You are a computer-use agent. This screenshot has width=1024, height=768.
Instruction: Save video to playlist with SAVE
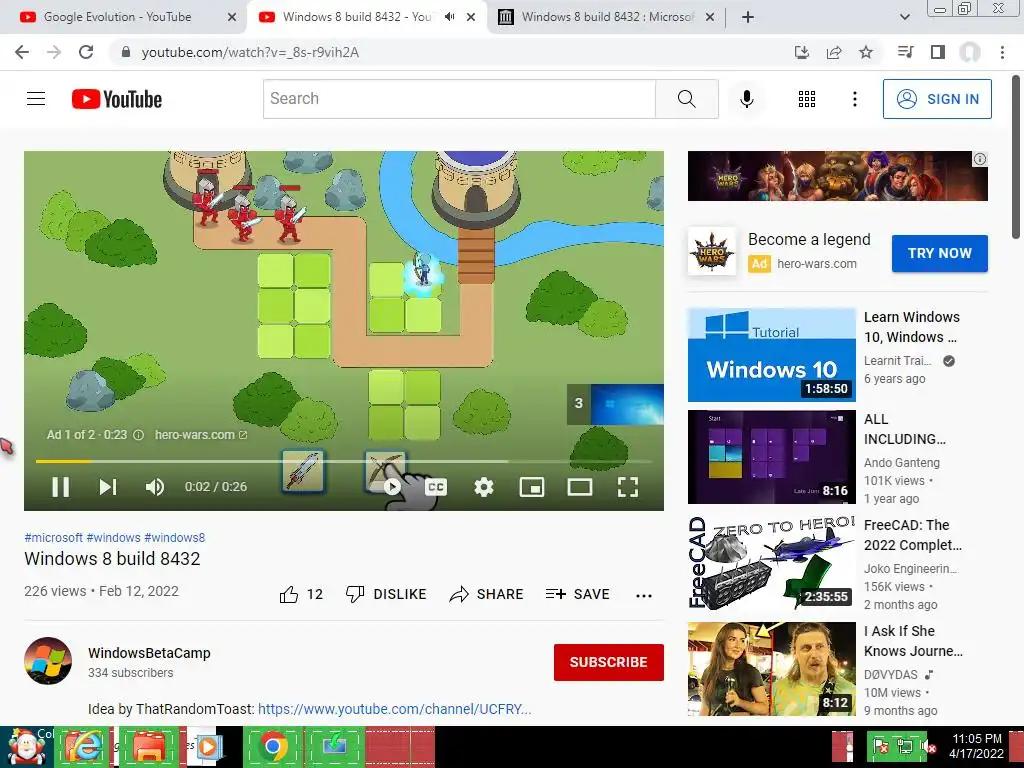coord(578,594)
